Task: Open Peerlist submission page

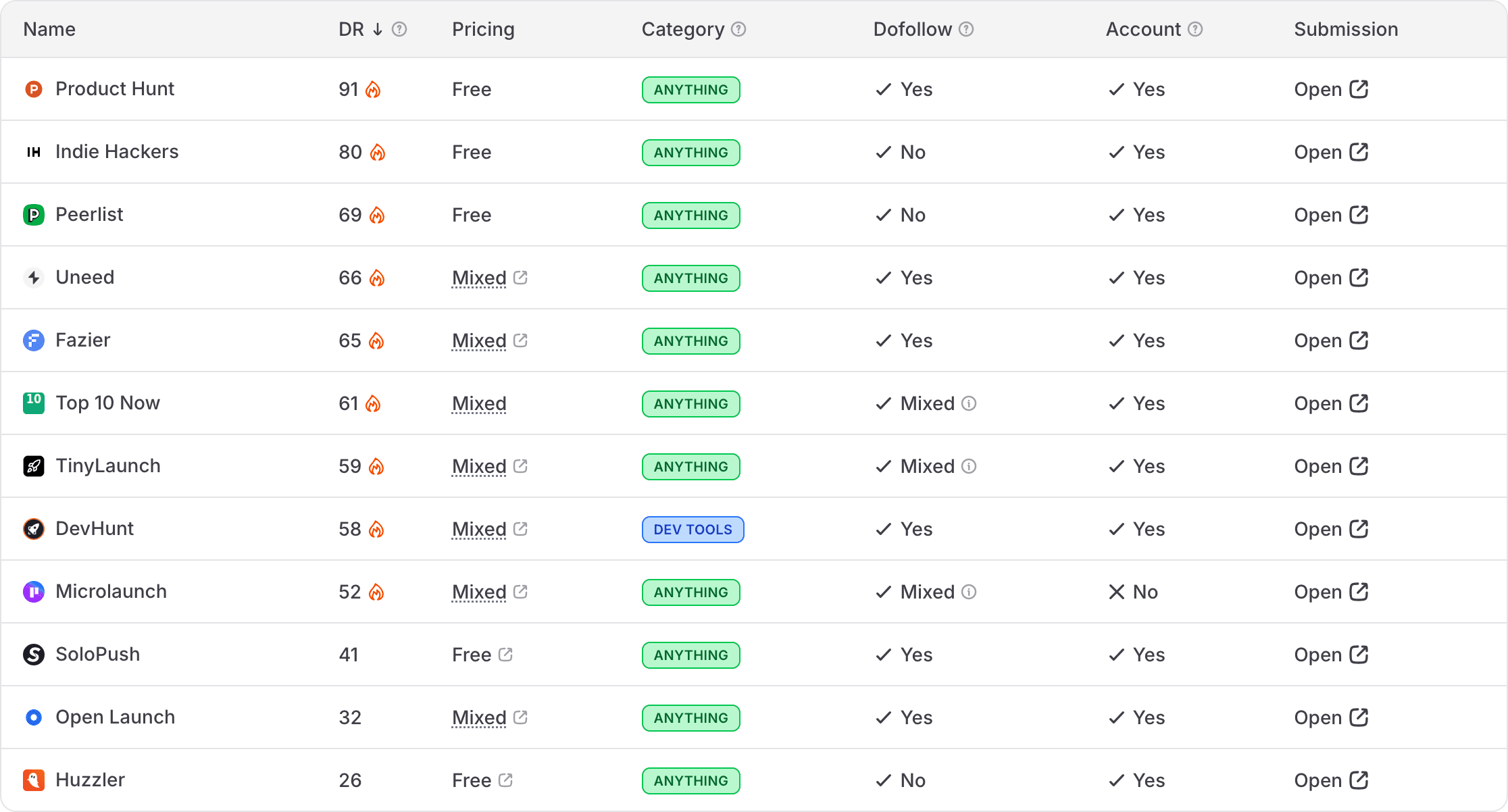Action: (x=1331, y=215)
